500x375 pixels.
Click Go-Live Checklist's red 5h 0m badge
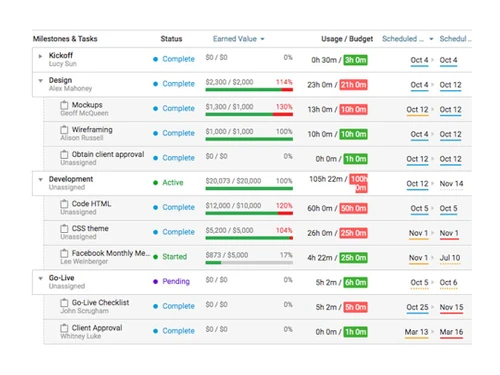pyautogui.click(x=355, y=307)
